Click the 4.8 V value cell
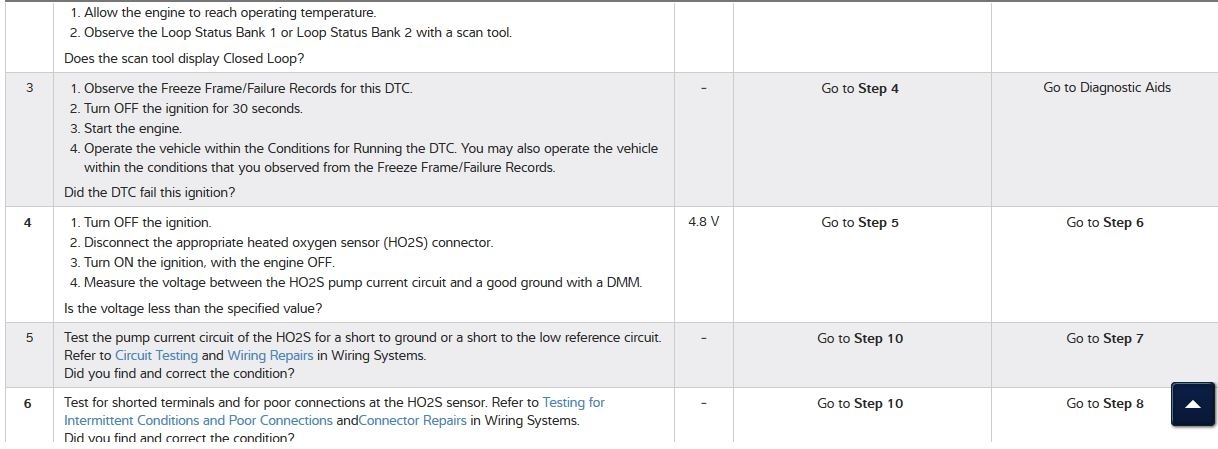Image resolution: width=1218 pixels, height=449 pixels. tap(703, 222)
